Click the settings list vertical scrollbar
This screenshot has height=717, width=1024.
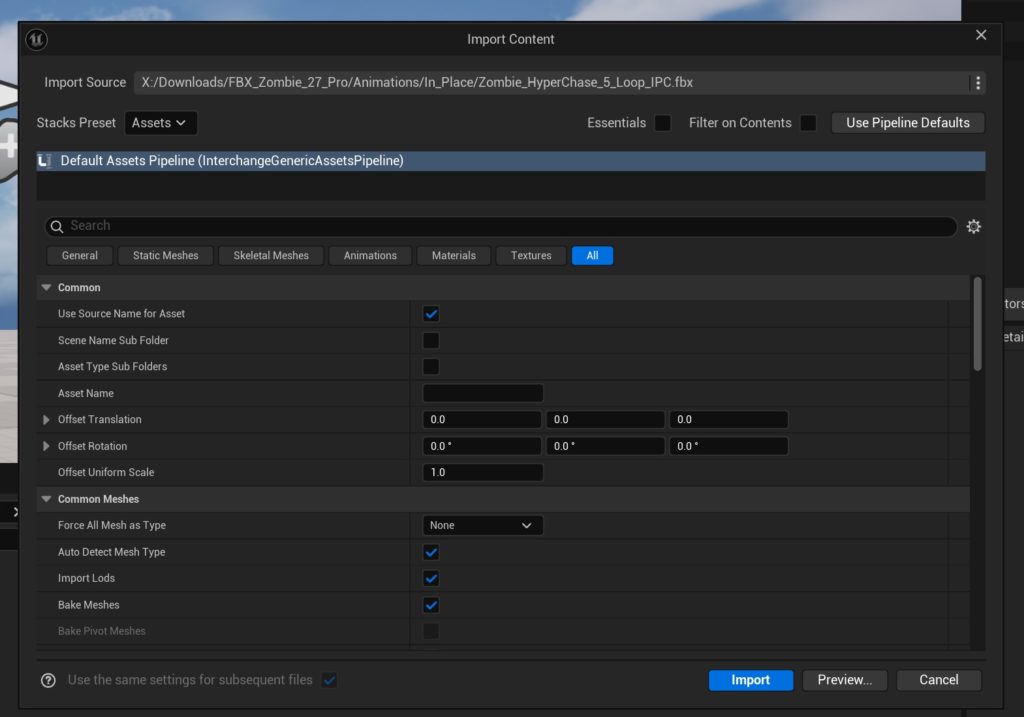point(978,325)
